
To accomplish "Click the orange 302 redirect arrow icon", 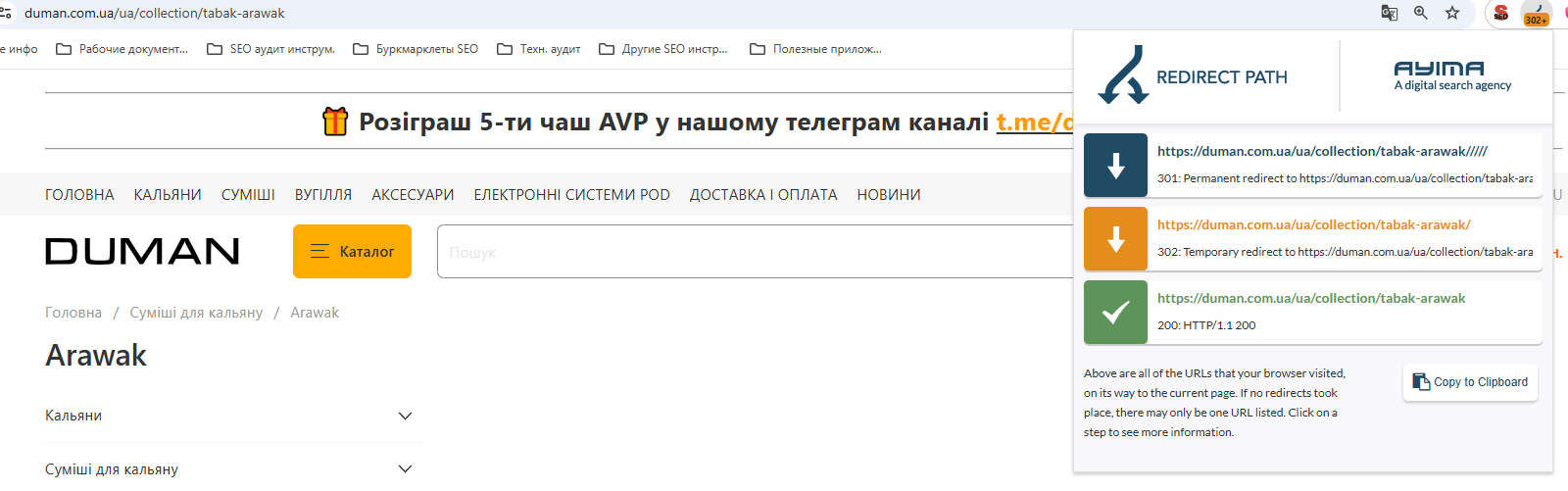I will [x=1115, y=239].
